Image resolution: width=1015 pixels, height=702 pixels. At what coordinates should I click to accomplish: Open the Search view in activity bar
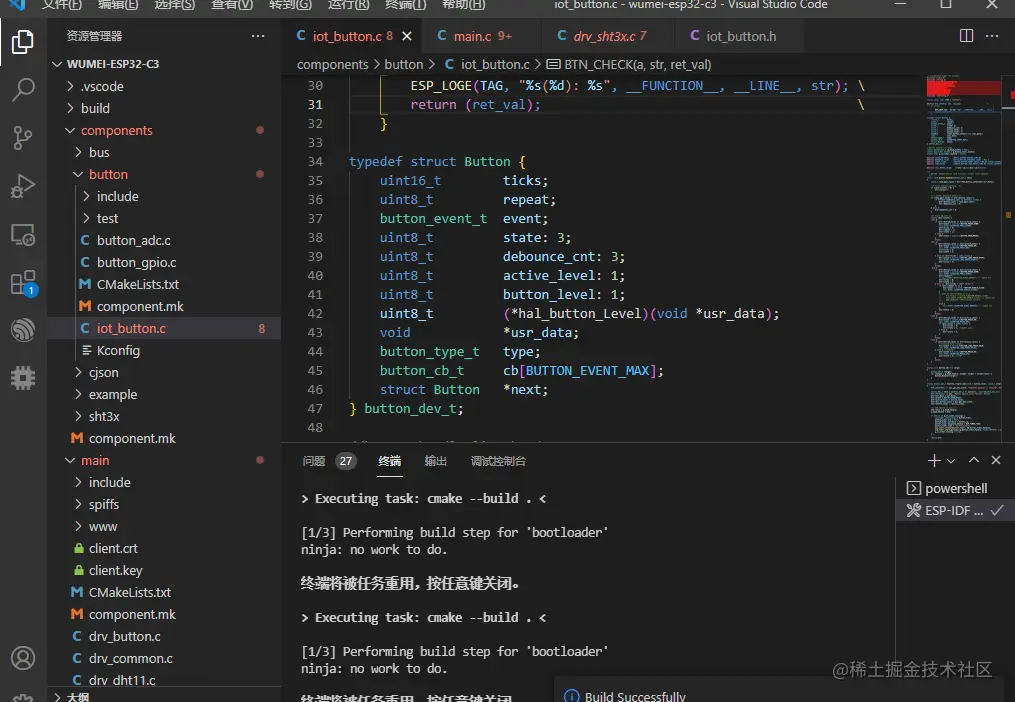tap(23, 89)
